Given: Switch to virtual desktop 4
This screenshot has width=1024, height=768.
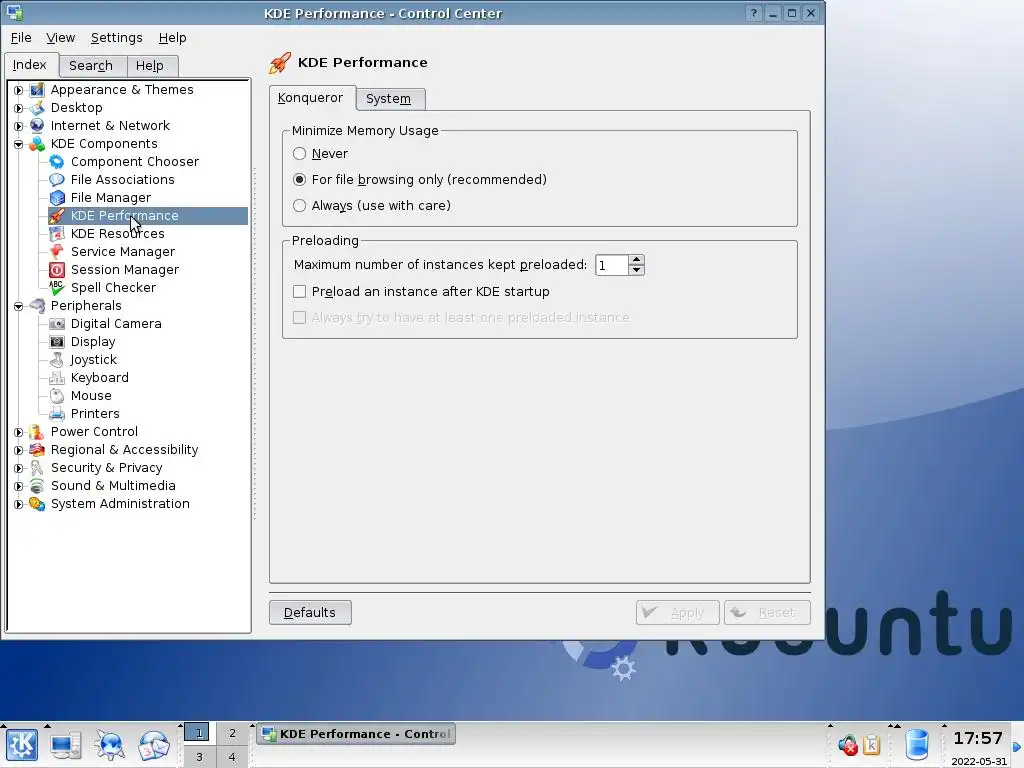Looking at the screenshot, I should click(x=232, y=757).
